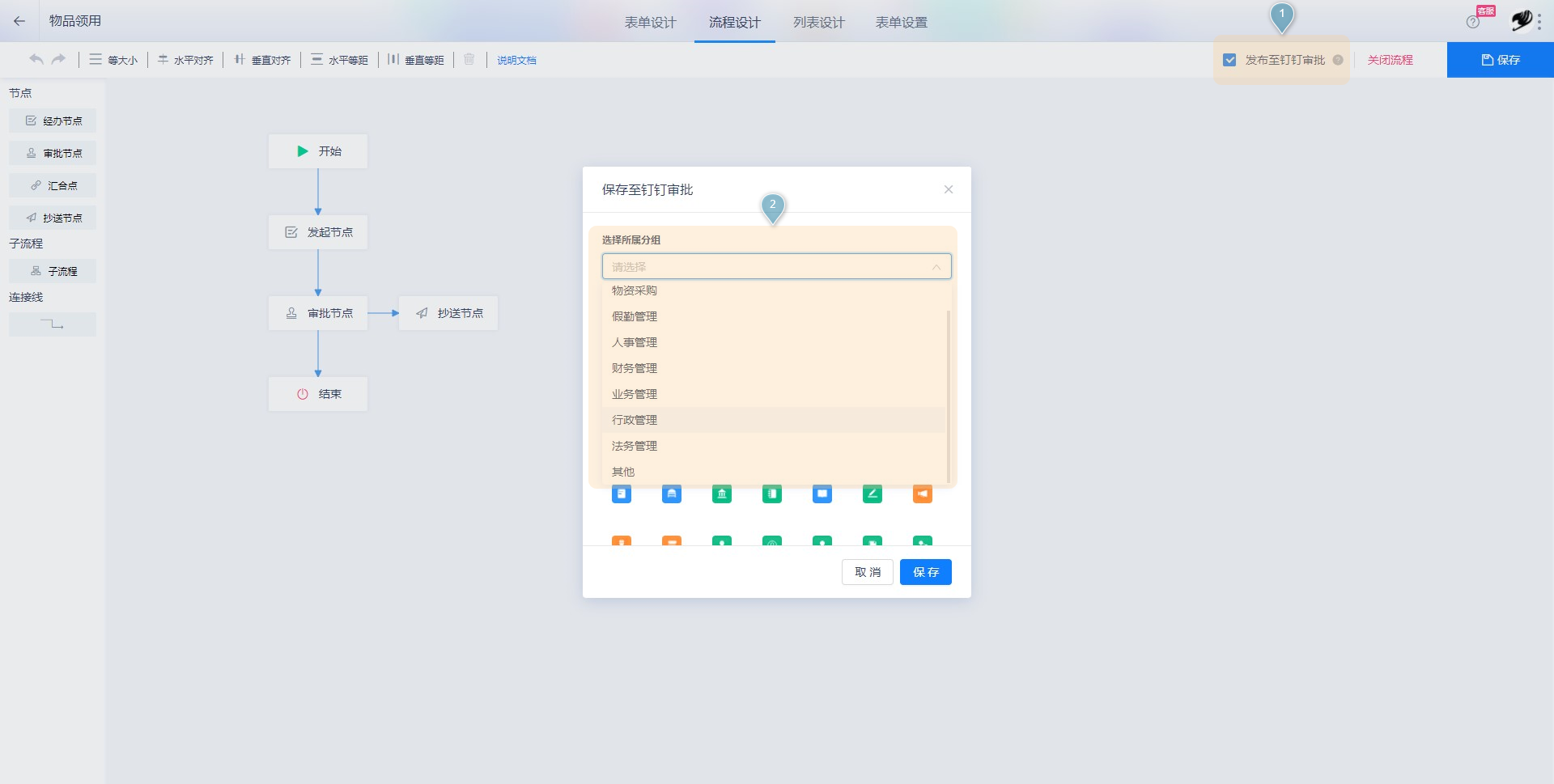Click 关闭流程 link
This screenshot has width=1554, height=784.
tap(1391, 60)
